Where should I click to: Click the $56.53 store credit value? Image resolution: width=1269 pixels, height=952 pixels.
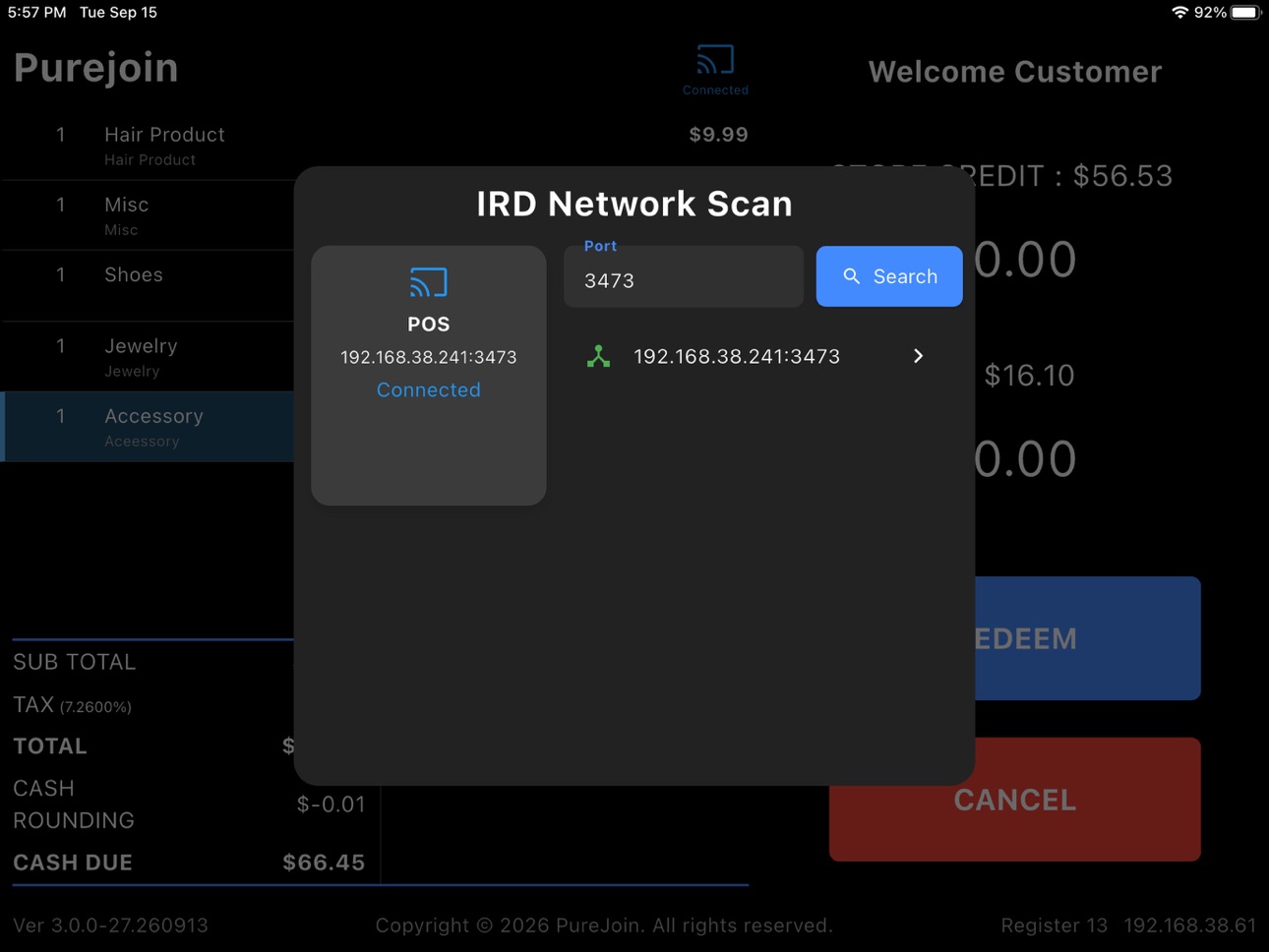tap(1122, 176)
